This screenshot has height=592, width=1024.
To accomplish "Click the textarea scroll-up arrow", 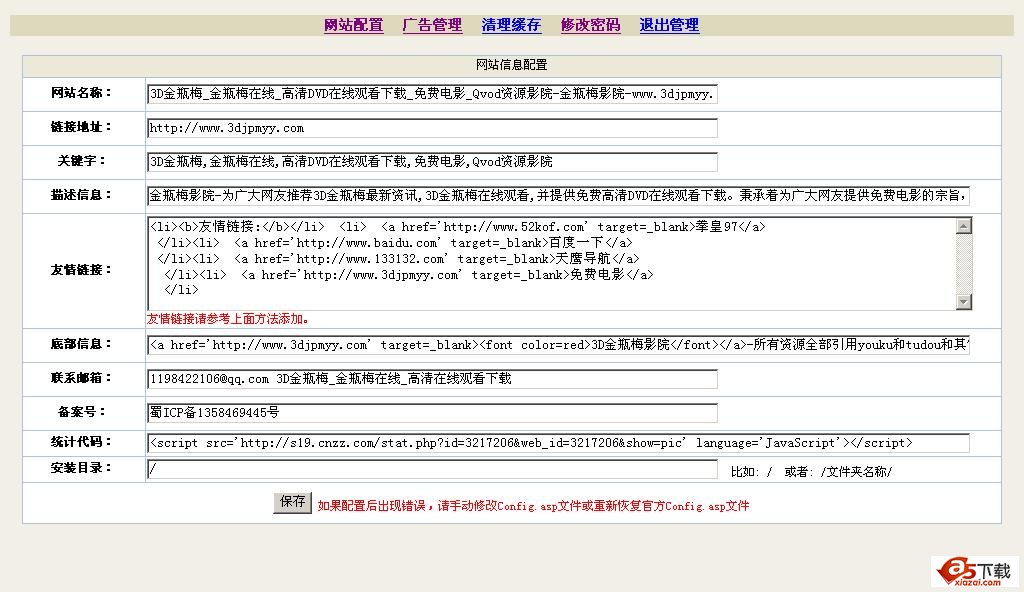I will (x=964, y=226).
